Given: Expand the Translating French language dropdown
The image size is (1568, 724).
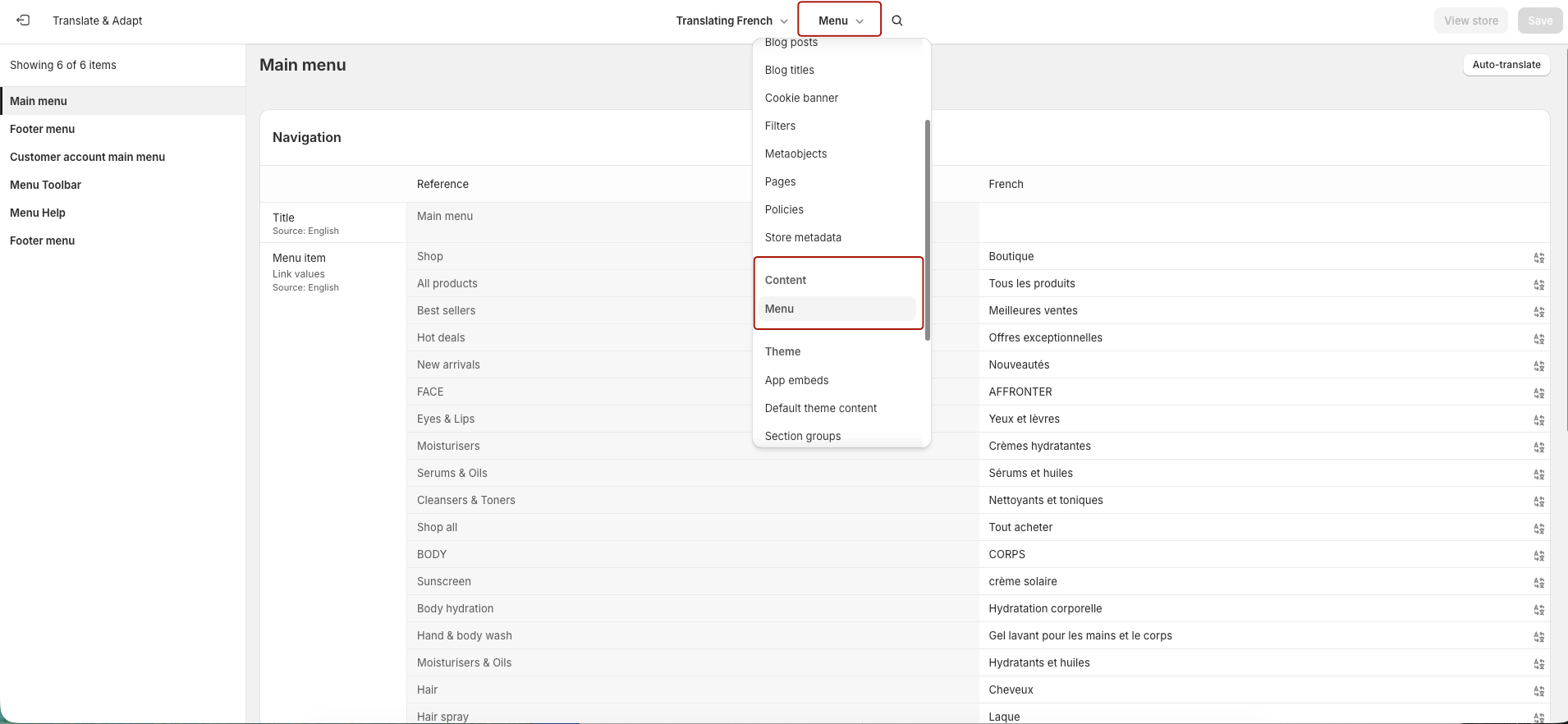Looking at the screenshot, I should 731,21.
